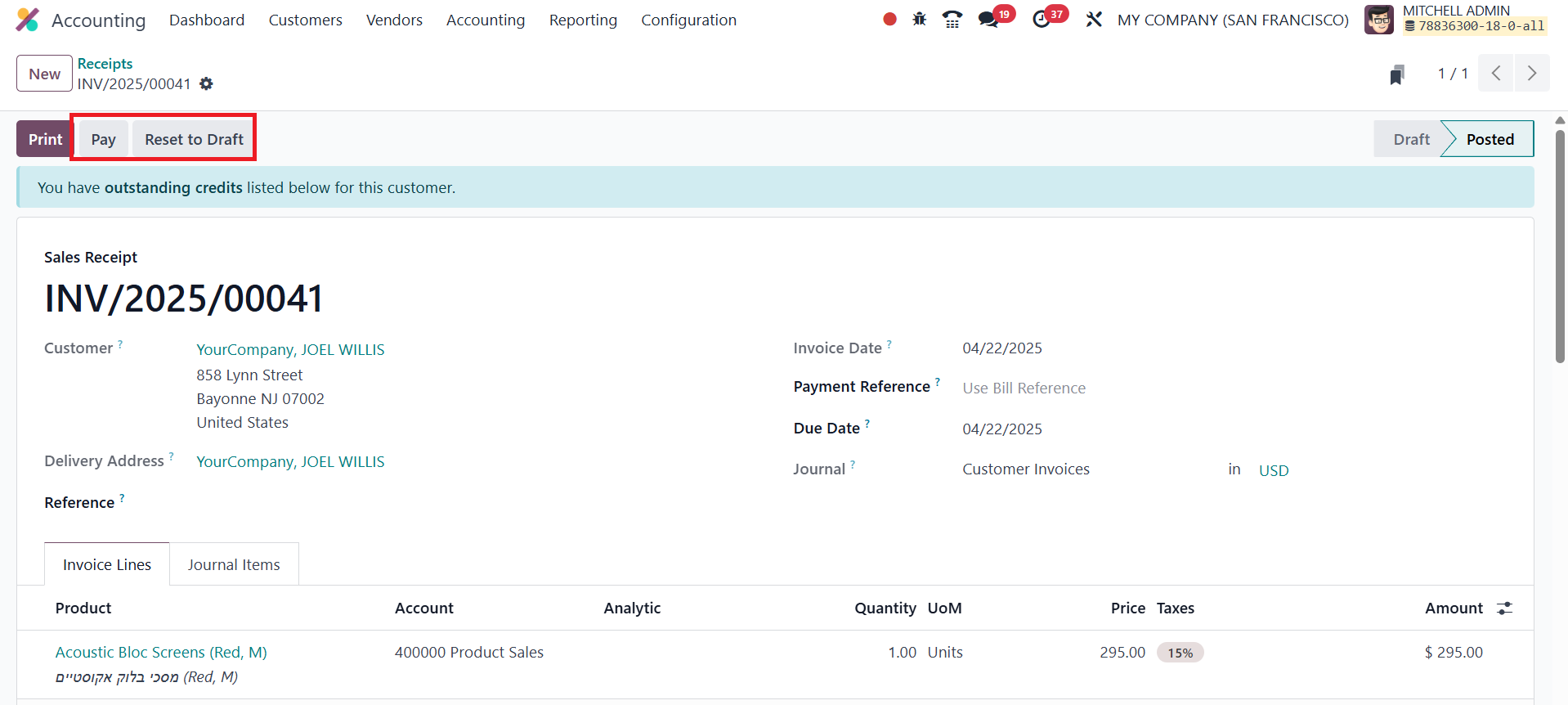The image size is (1568, 705).
Task: Click the Reset to Draft button
Action: tap(194, 139)
